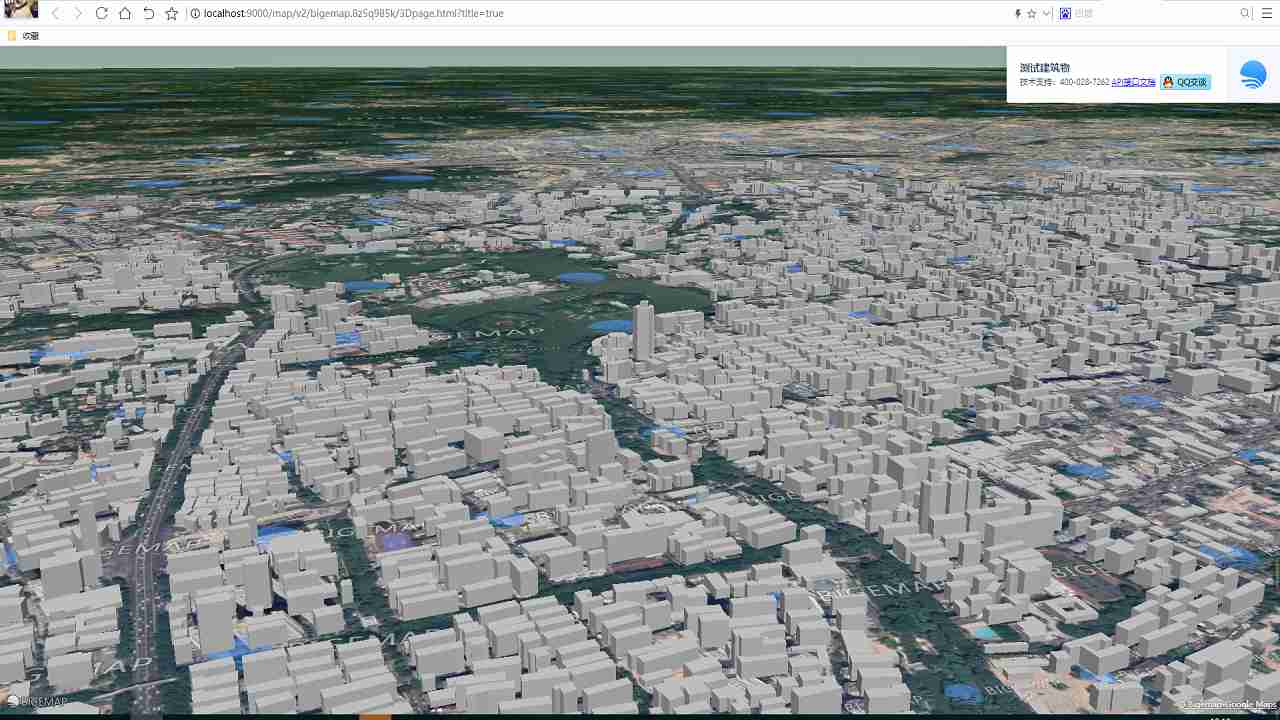The width and height of the screenshot is (1280, 720).
Task: Click the user avatar picture at top-left
Action: pyautogui.click(x=21, y=10)
